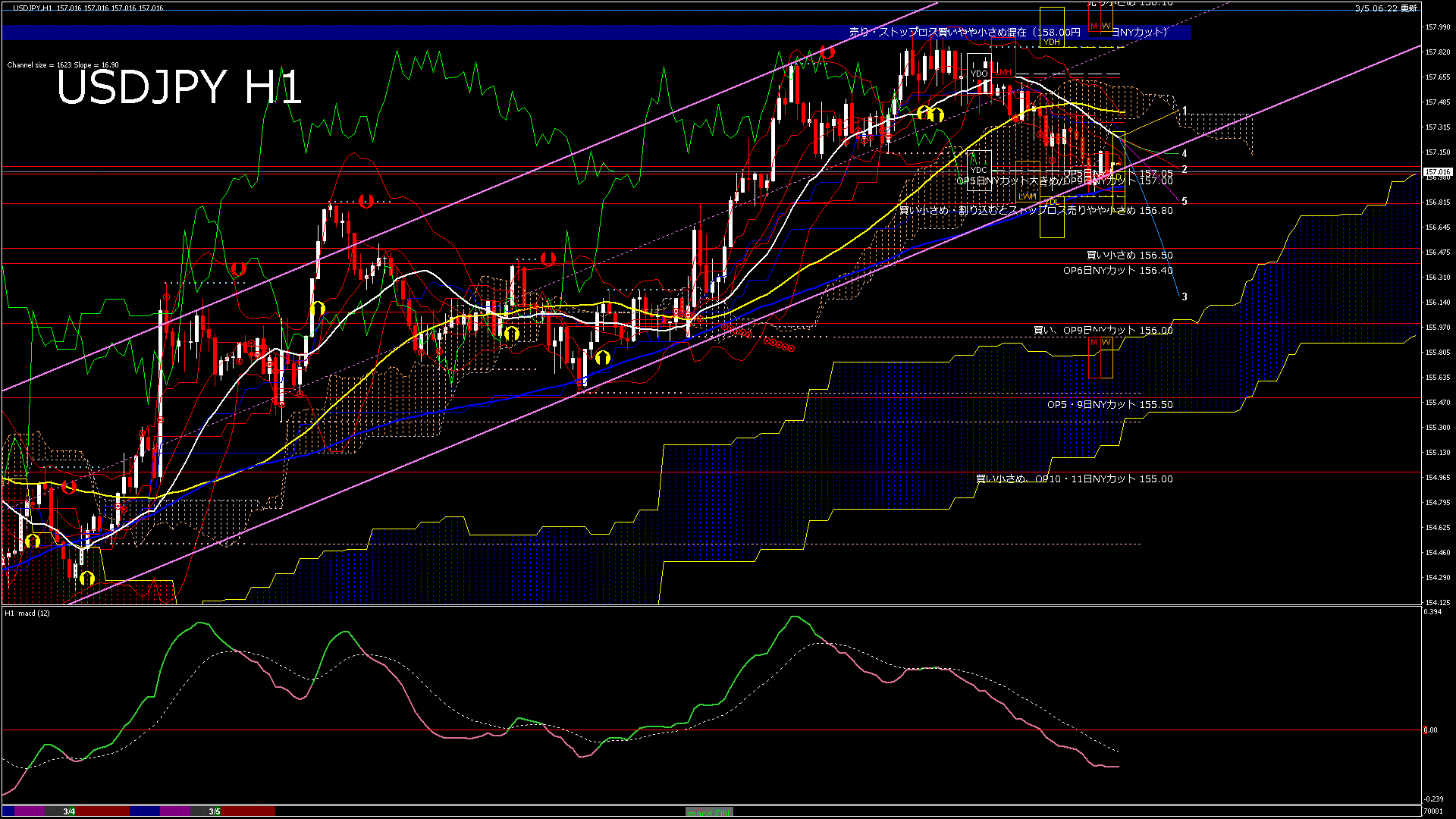The width and height of the screenshot is (1456, 819).
Task: Select the 3/5 date segment in session bar
Action: (215, 811)
